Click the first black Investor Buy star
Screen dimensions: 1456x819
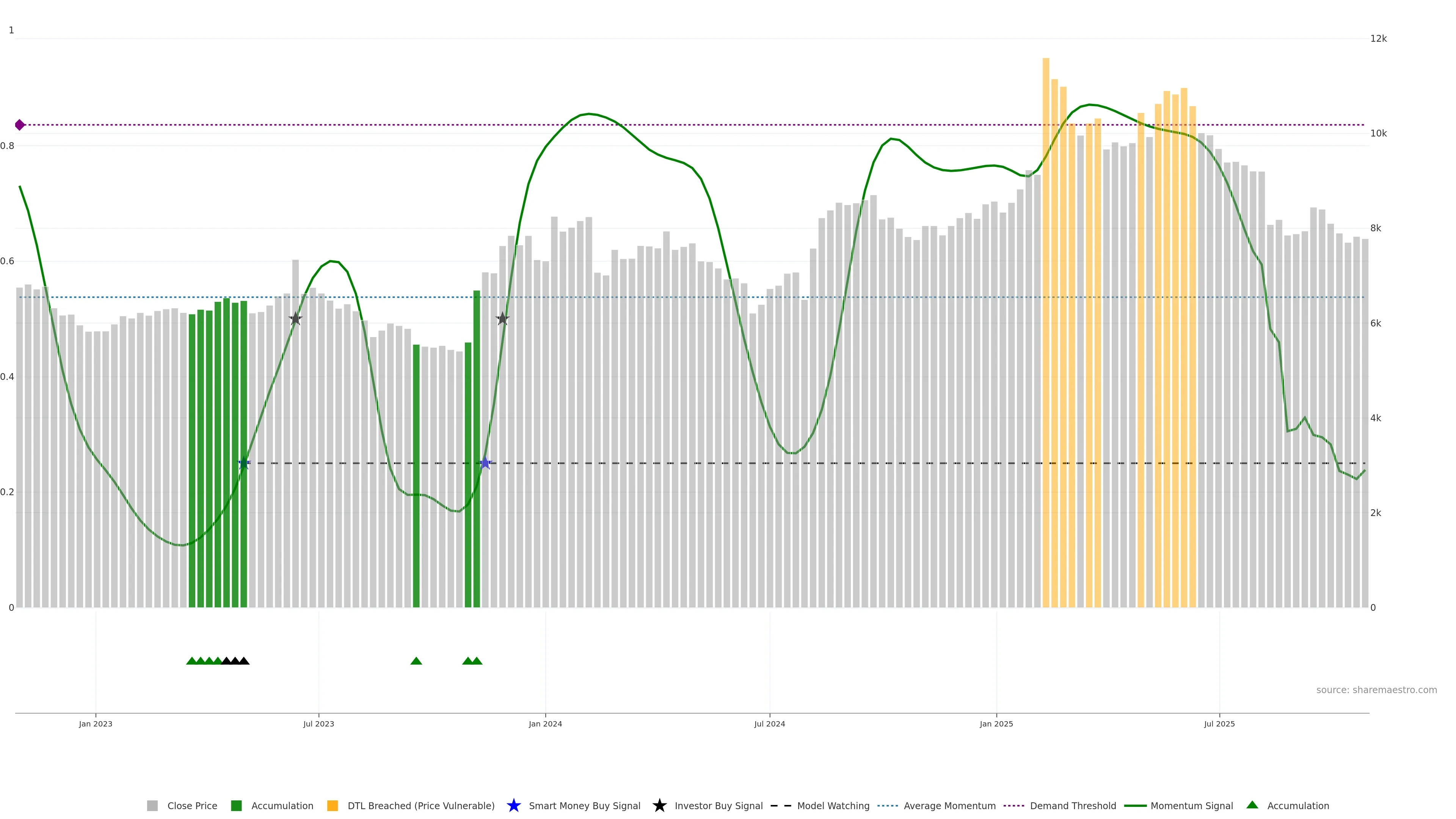(296, 319)
